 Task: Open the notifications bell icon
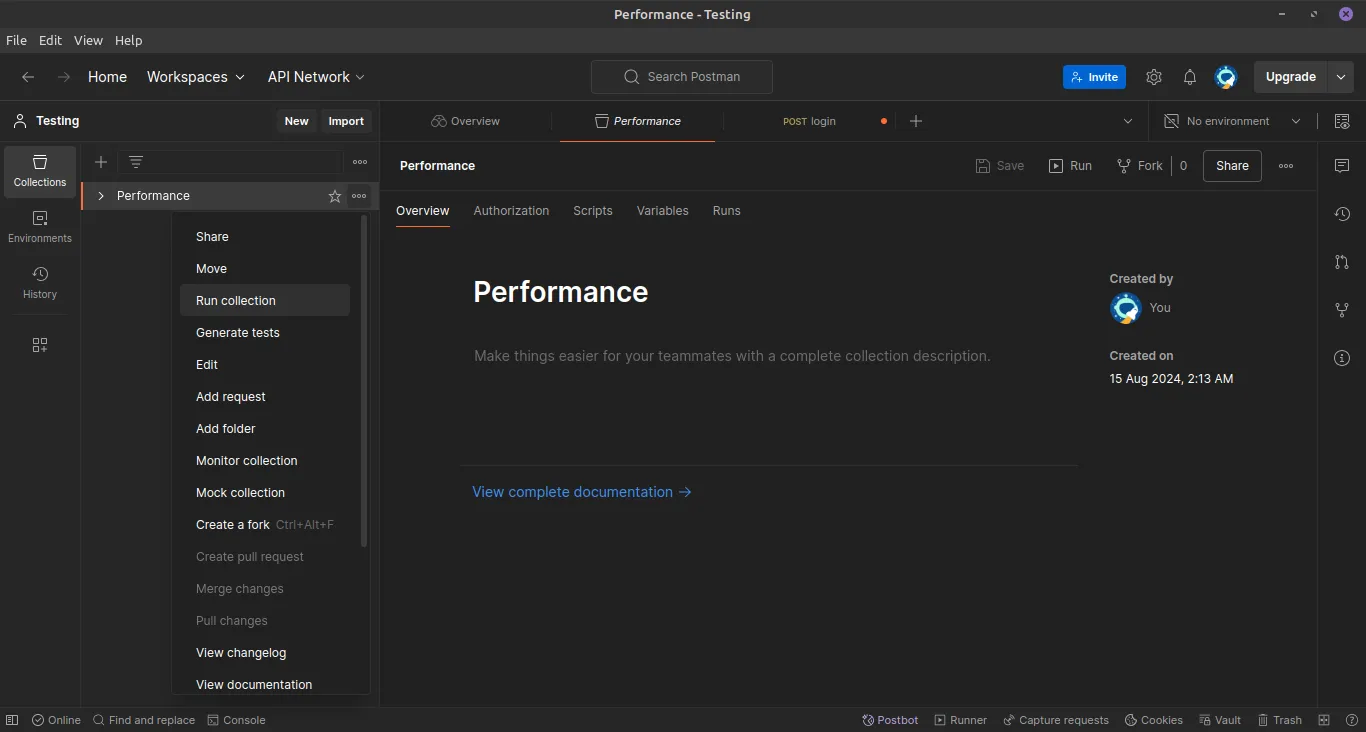pyautogui.click(x=1189, y=77)
